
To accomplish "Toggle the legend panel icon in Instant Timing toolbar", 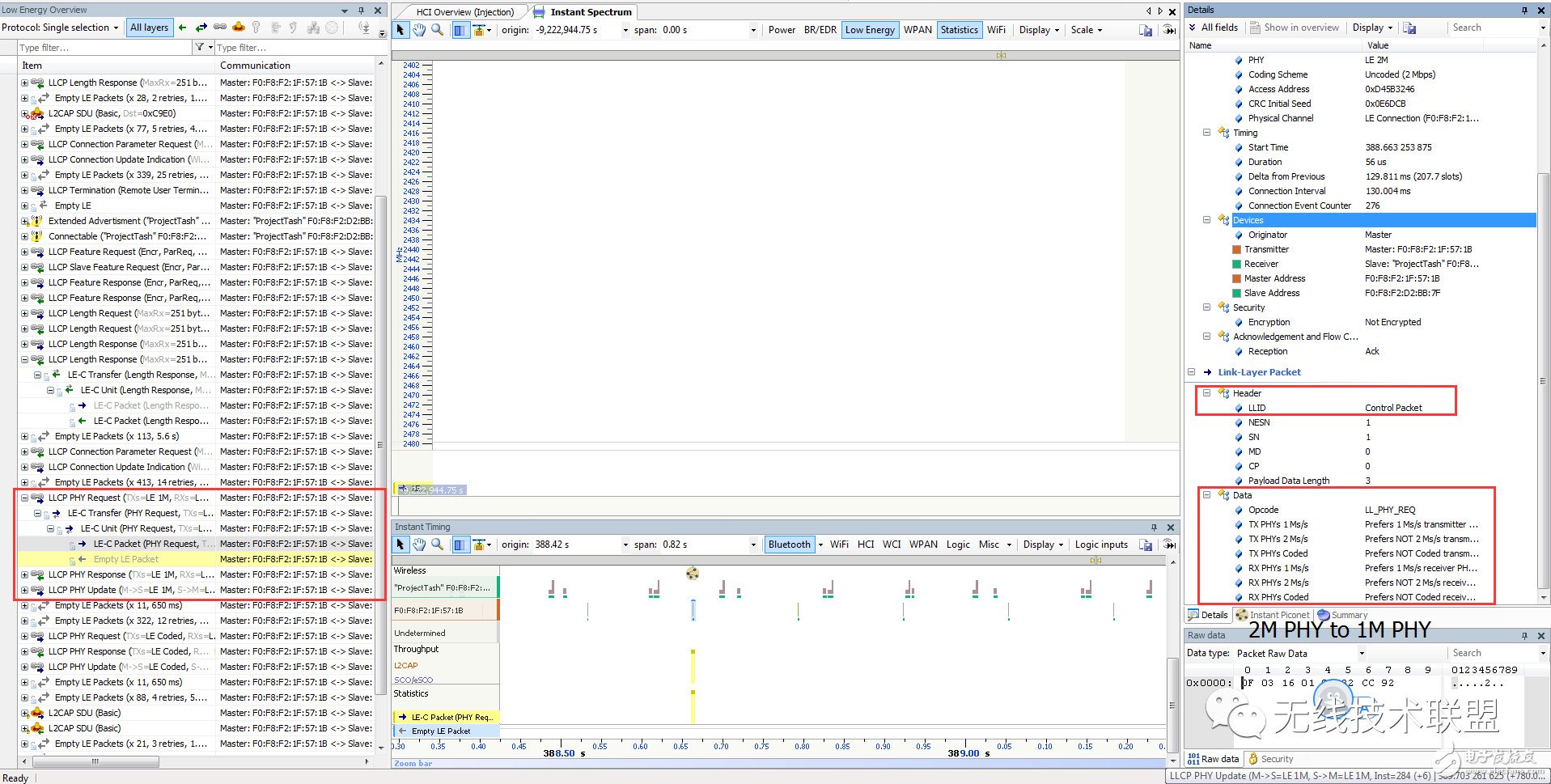I will coord(460,545).
